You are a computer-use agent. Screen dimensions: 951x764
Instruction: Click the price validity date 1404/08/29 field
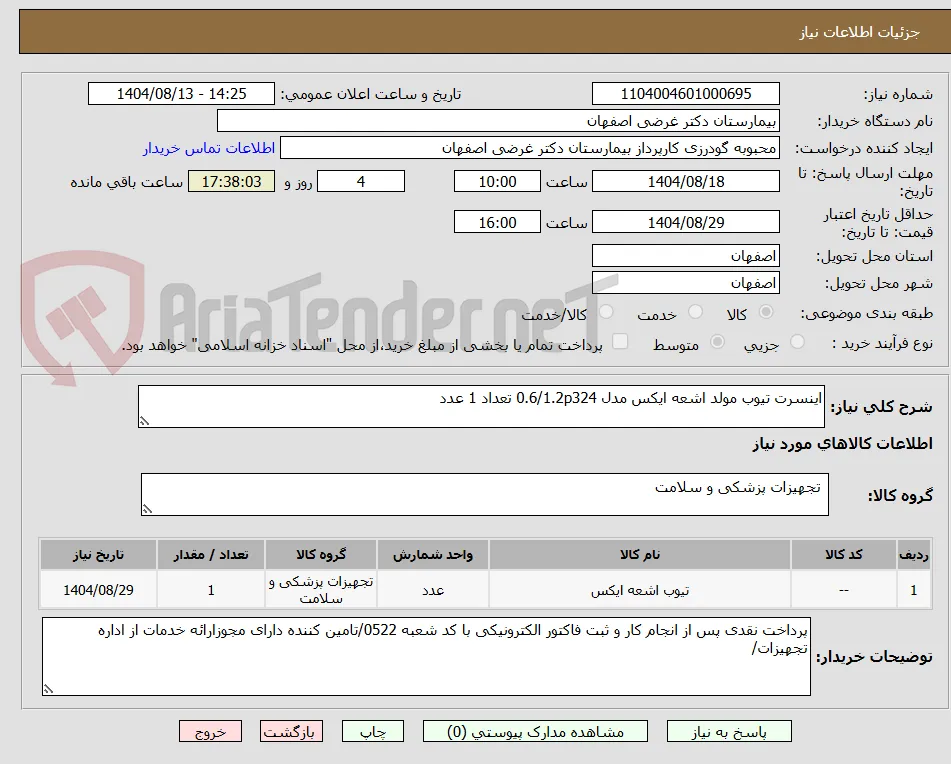(x=685, y=222)
